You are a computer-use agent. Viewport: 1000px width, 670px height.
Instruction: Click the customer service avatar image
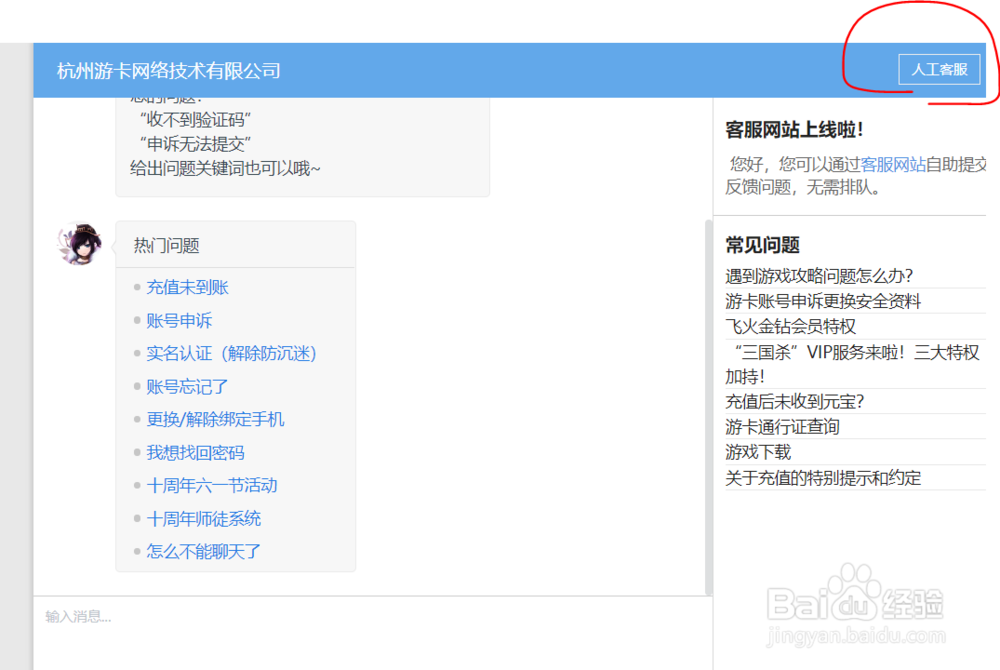[81, 243]
